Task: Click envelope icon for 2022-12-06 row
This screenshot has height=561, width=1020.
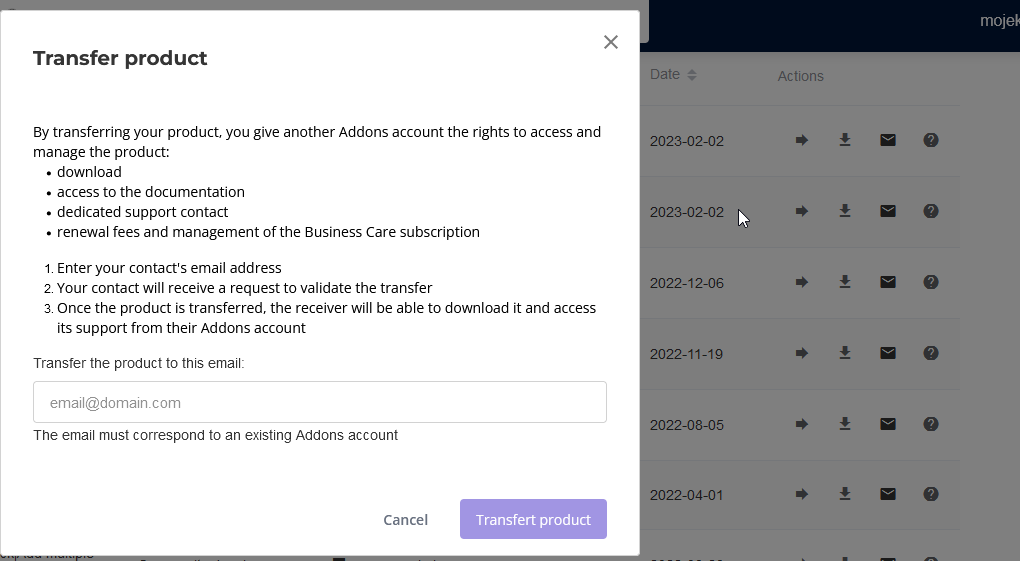Action: (x=888, y=282)
